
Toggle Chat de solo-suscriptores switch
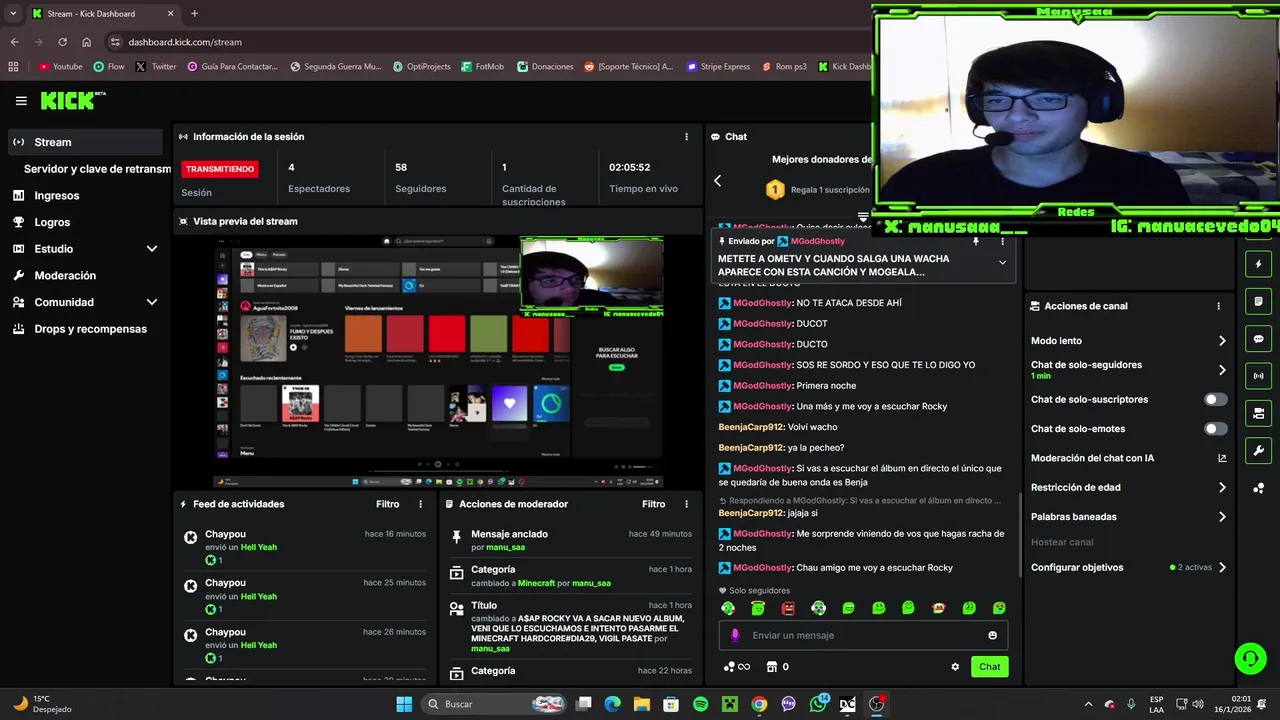click(x=1215, y=399)
